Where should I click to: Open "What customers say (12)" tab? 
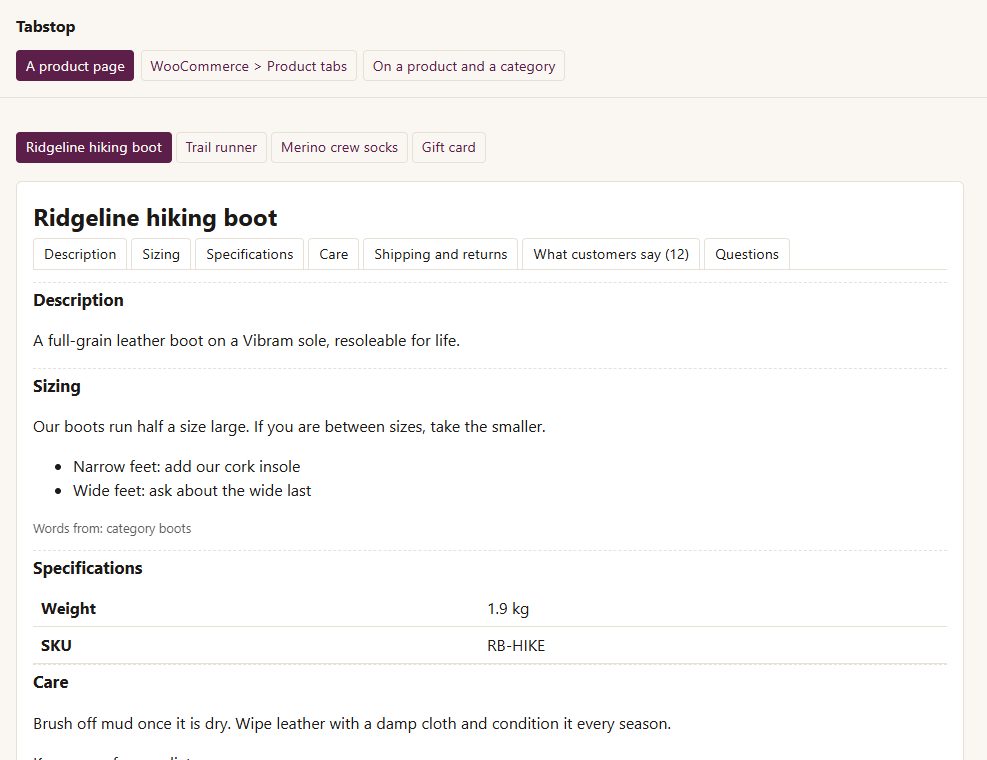click(x=611, y=254)
